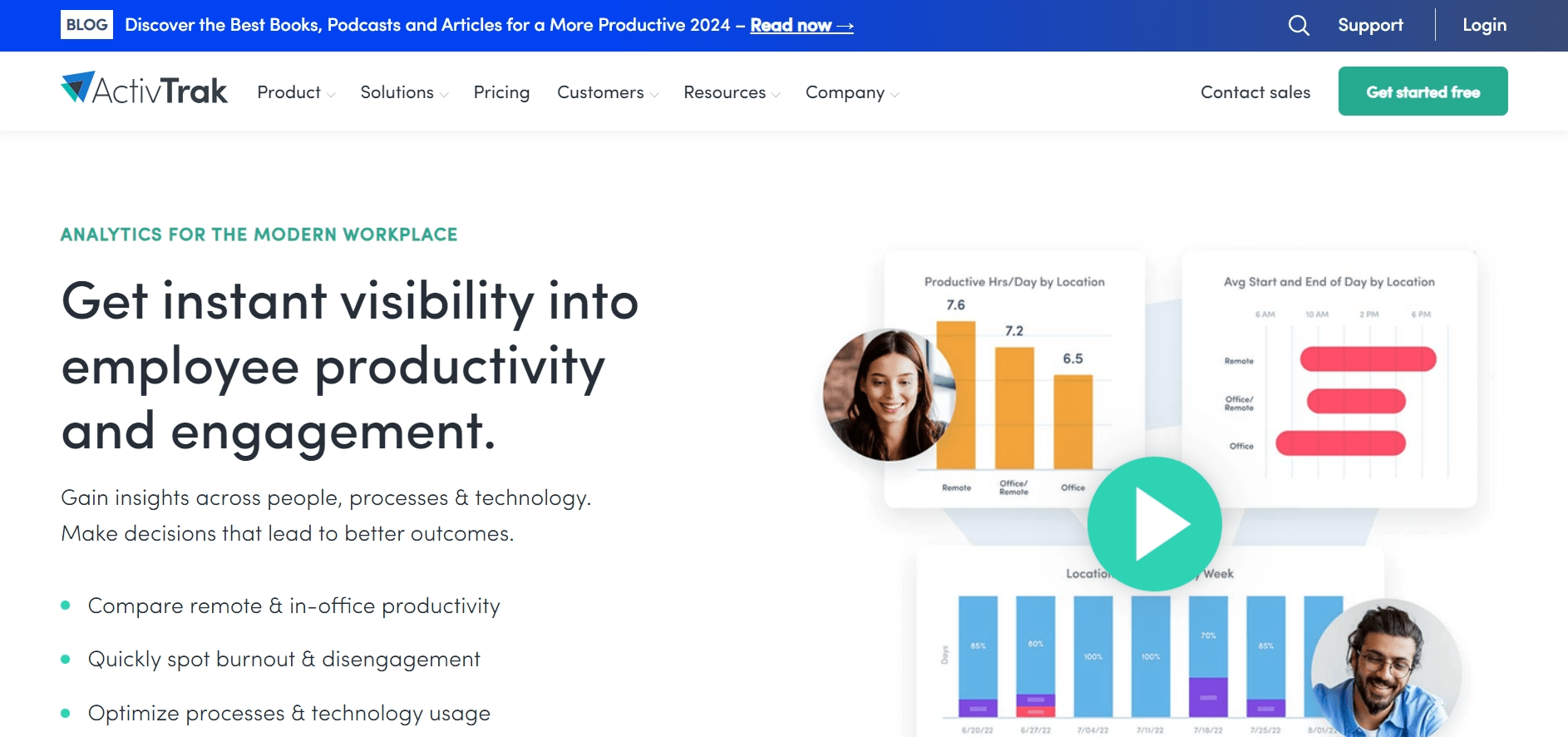Expand the Company chevron
Screen dimensions: 1568x737
click(x=895, y=95)
